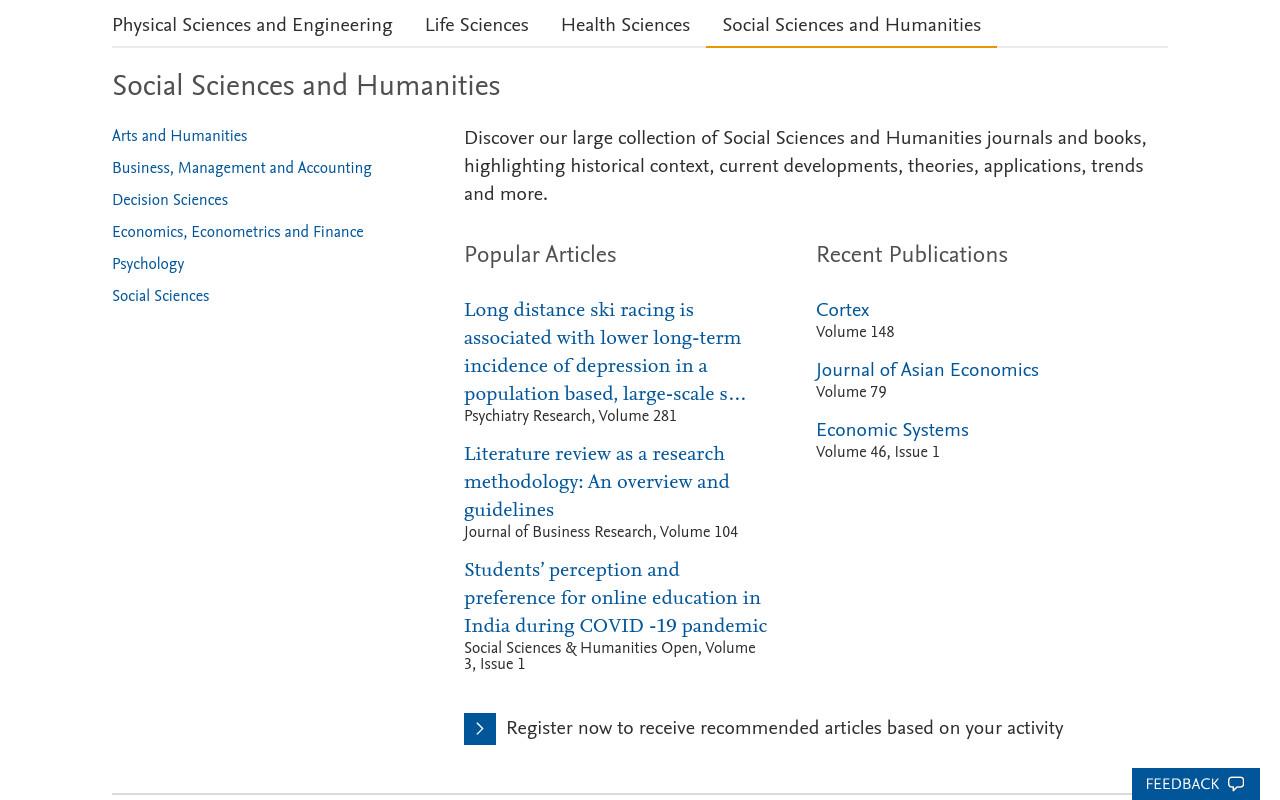Open Economic Systems recent publication
Image resolution: width=1280 pixels, height=800 pixels.
[x=892, y=430]
